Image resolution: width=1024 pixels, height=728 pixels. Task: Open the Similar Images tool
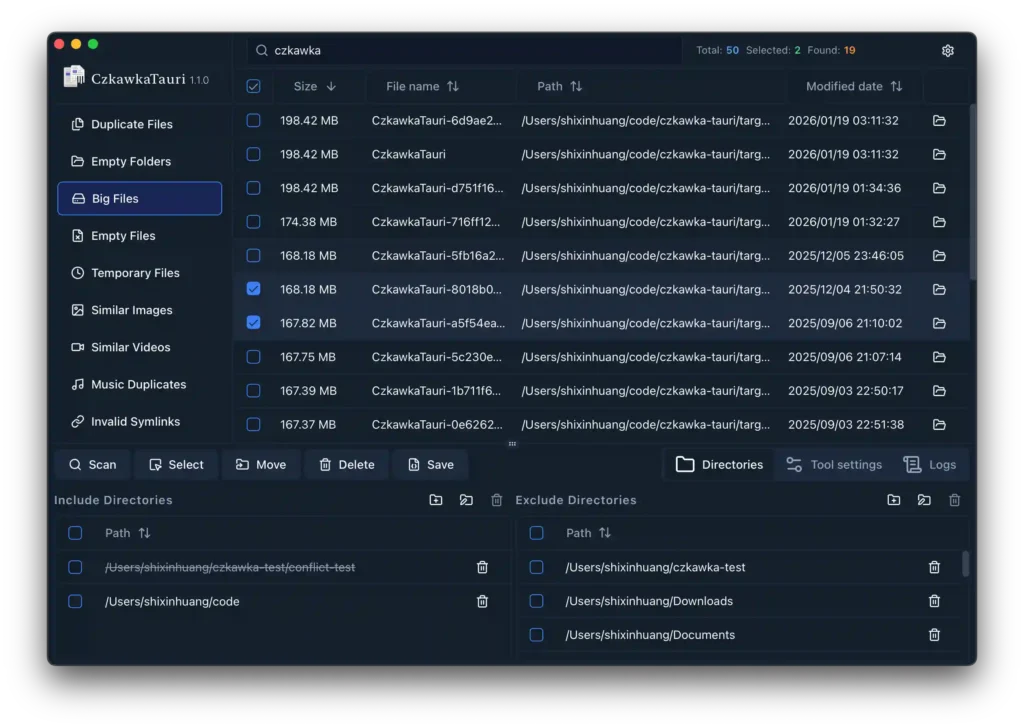pos(140,310)
